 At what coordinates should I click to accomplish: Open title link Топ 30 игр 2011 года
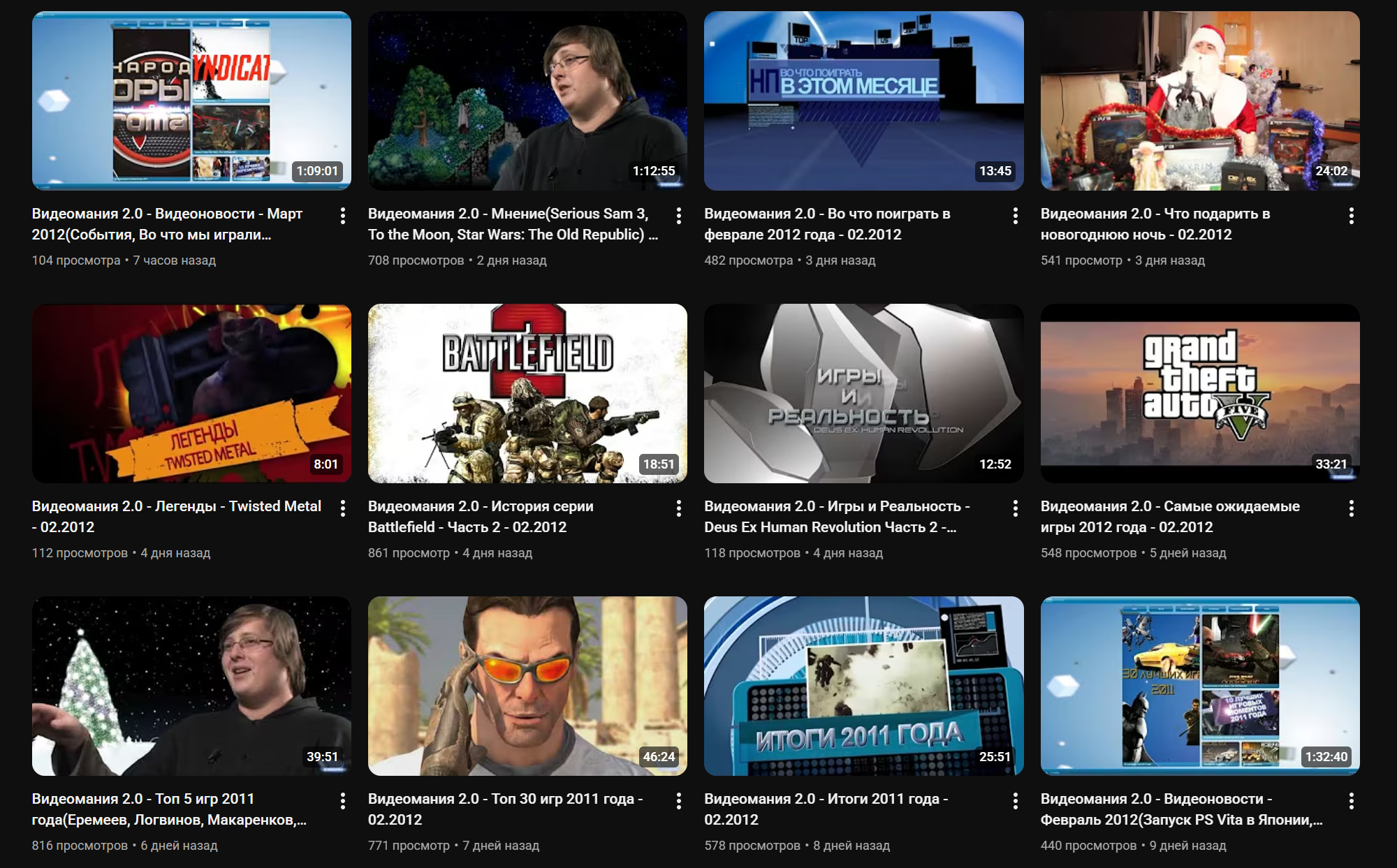(x=504, y=809)
